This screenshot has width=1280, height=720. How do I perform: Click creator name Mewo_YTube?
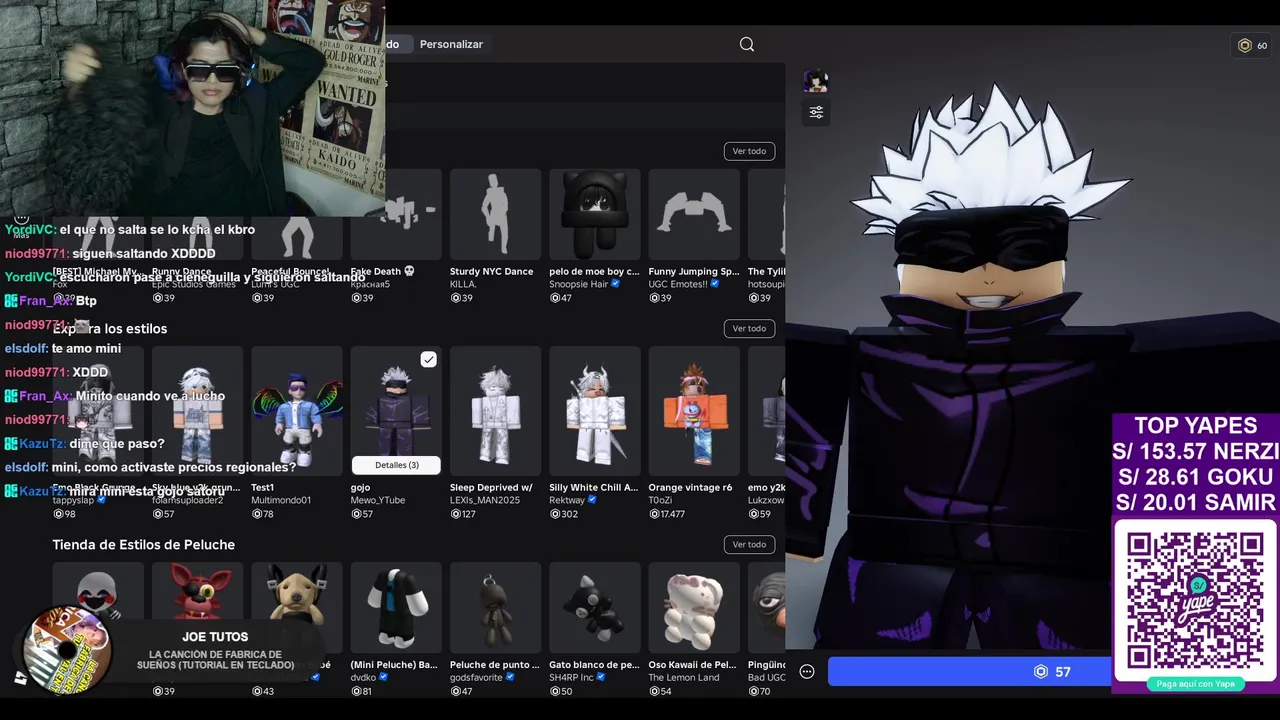pos(378,500)
